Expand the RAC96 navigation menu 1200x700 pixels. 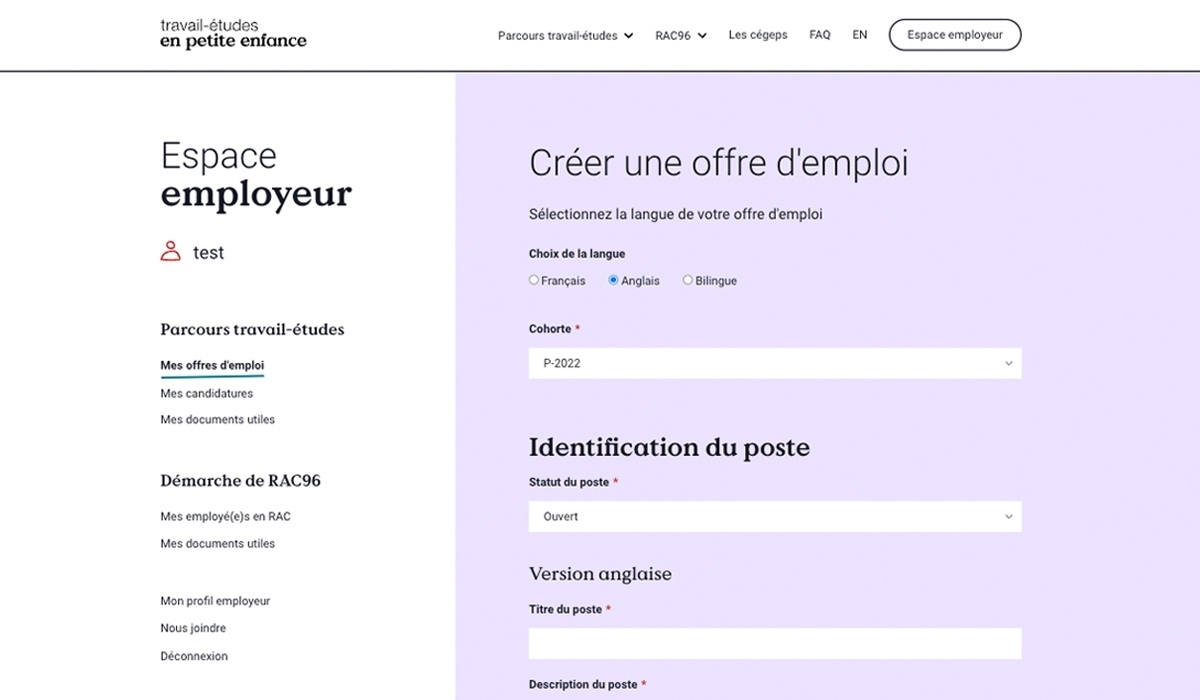(681, 35)
